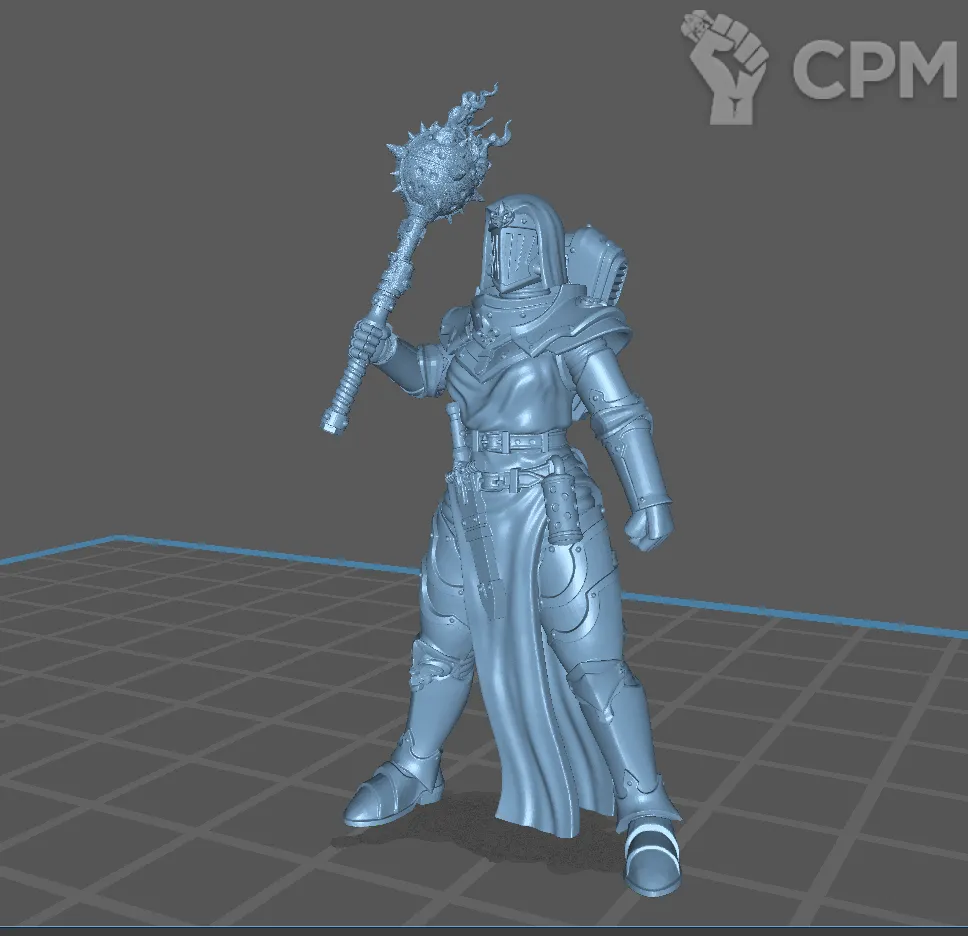Click the CPM watermark text
Image resolution: width=968 pixels, height=936 pixels.
873,70
